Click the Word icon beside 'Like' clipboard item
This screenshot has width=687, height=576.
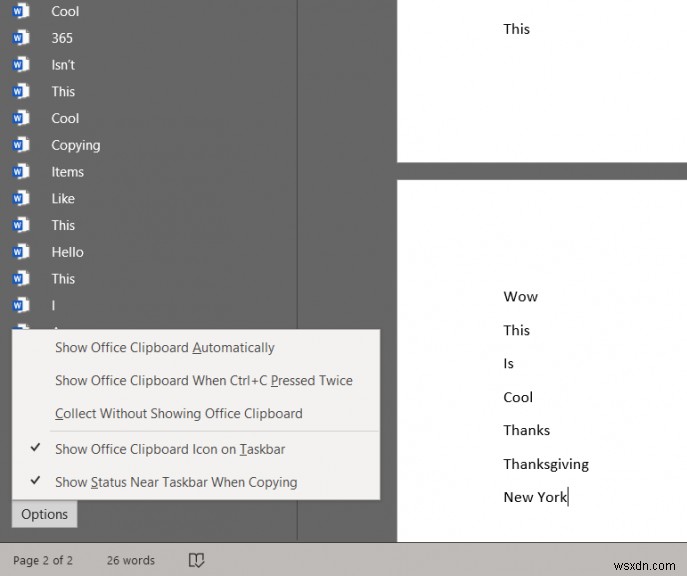21,198
